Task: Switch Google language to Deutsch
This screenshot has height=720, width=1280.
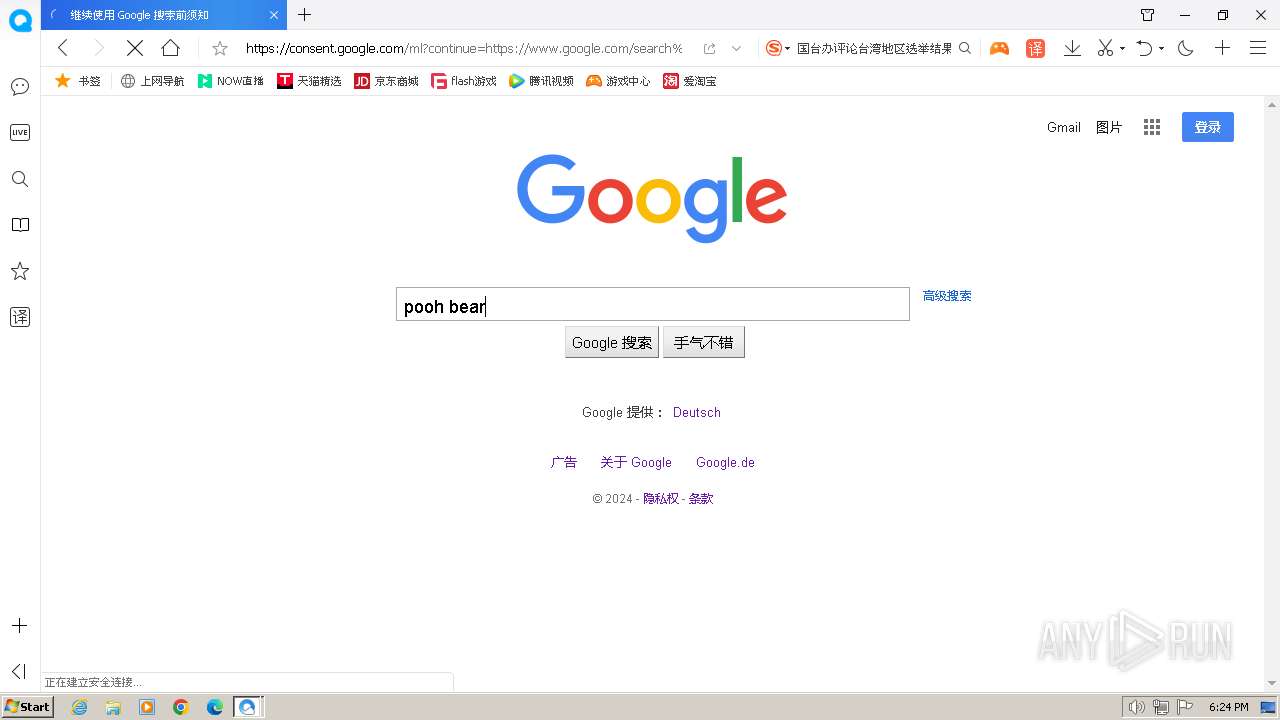Action: coord(697,412)
